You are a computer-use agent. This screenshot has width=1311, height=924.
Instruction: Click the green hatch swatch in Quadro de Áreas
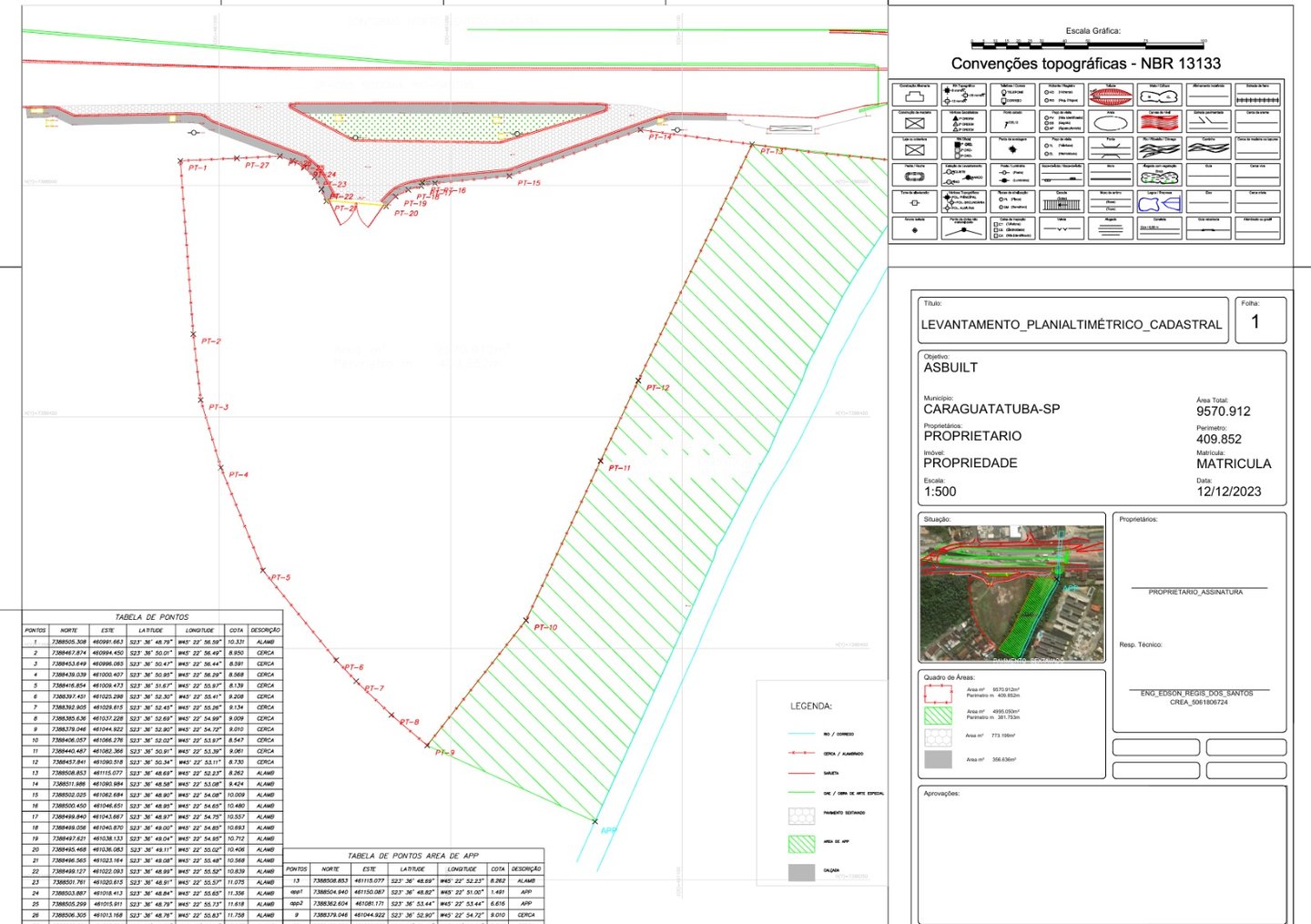pos(939,715)
